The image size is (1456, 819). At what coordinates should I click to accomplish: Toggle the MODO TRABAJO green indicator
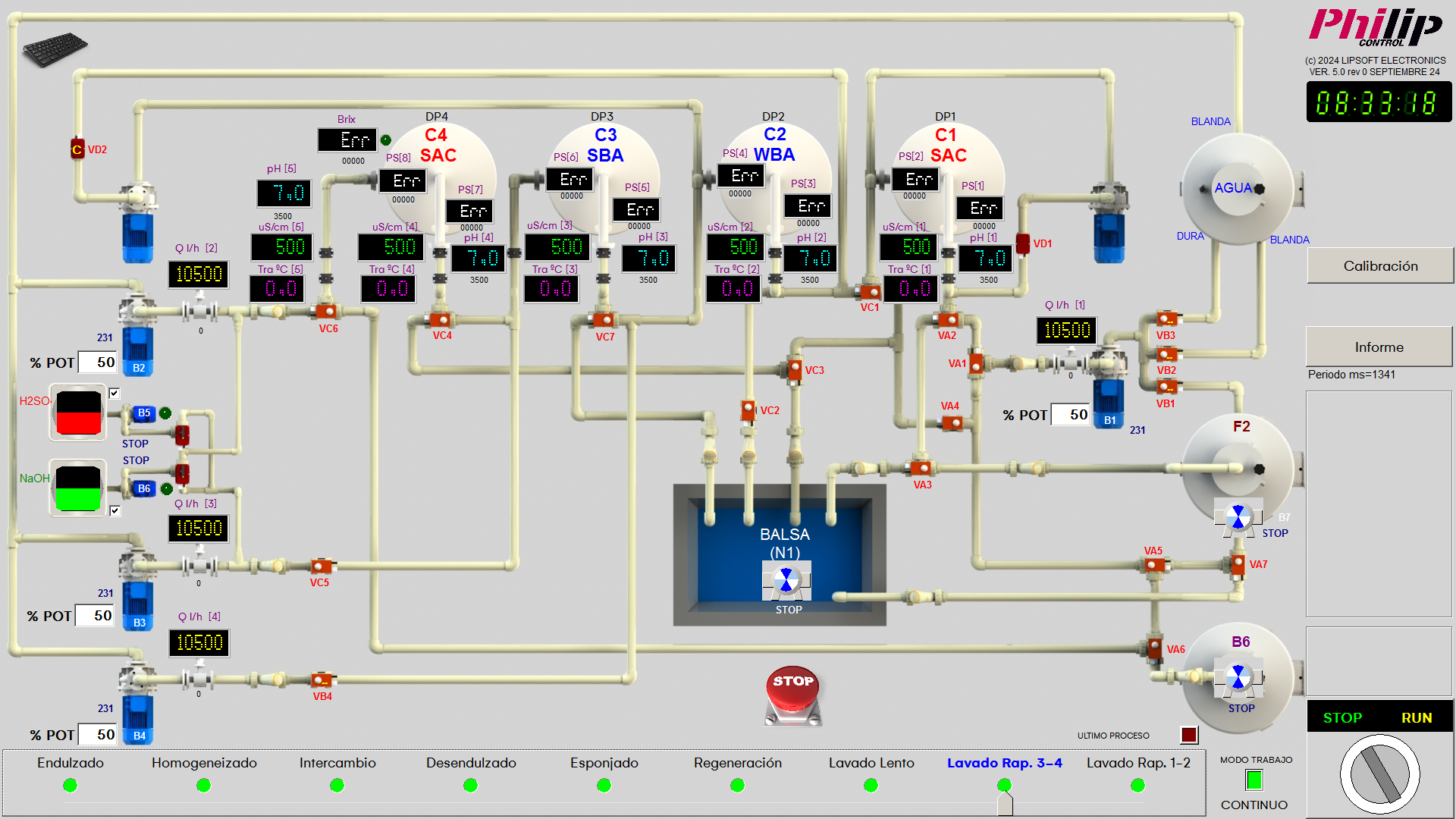(1254, 780)
